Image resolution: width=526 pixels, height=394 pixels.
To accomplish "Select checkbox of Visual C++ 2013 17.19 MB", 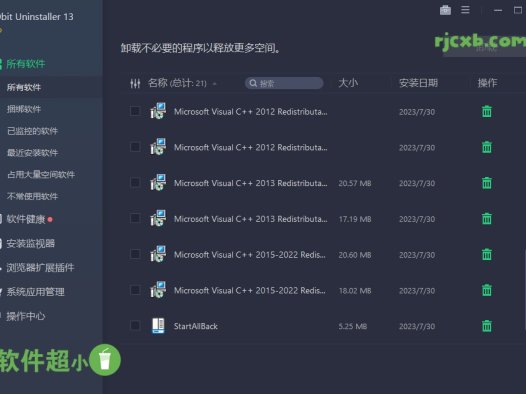I will [x=135, y=218].
